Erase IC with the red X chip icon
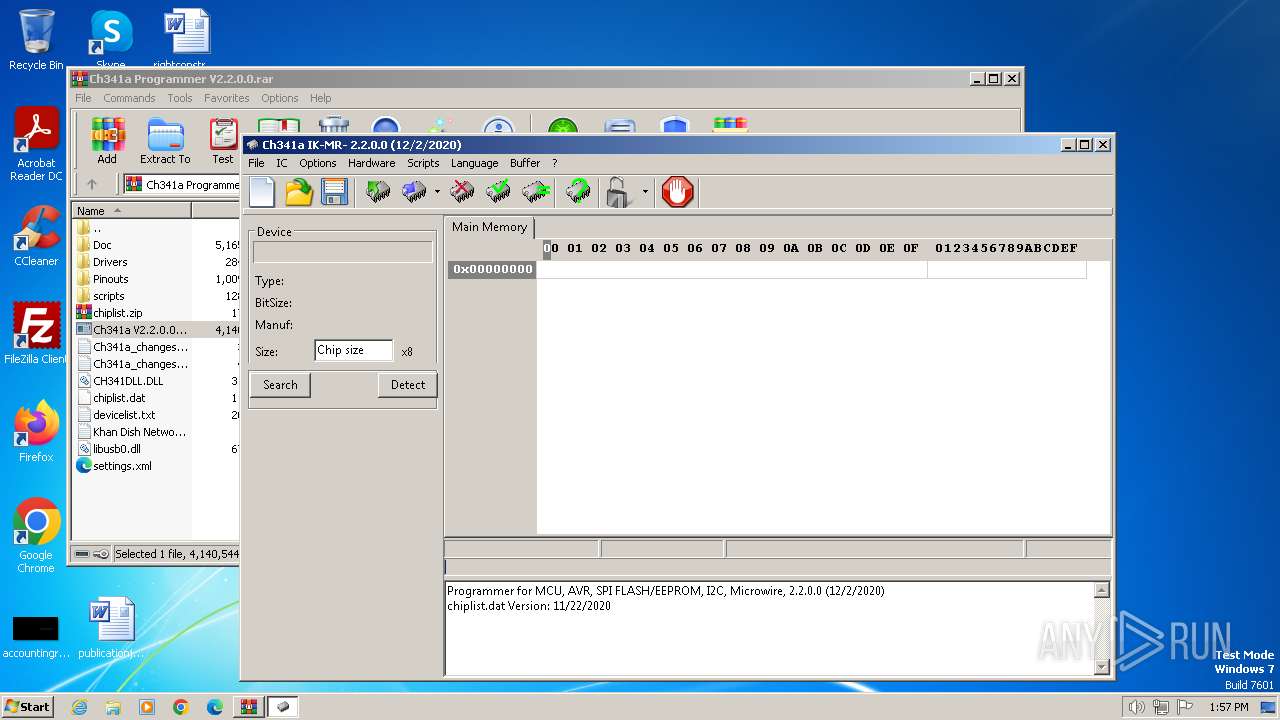1280x720 pixels. point(462,192)
